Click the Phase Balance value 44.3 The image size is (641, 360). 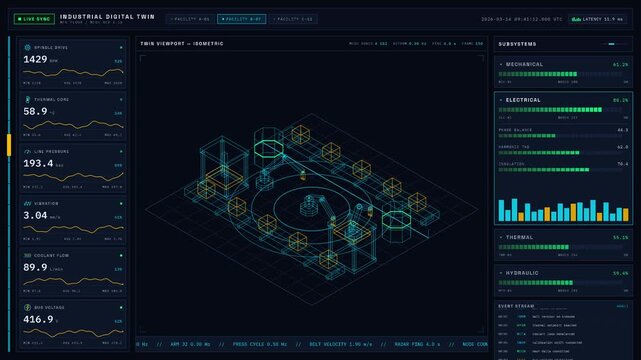623,130
